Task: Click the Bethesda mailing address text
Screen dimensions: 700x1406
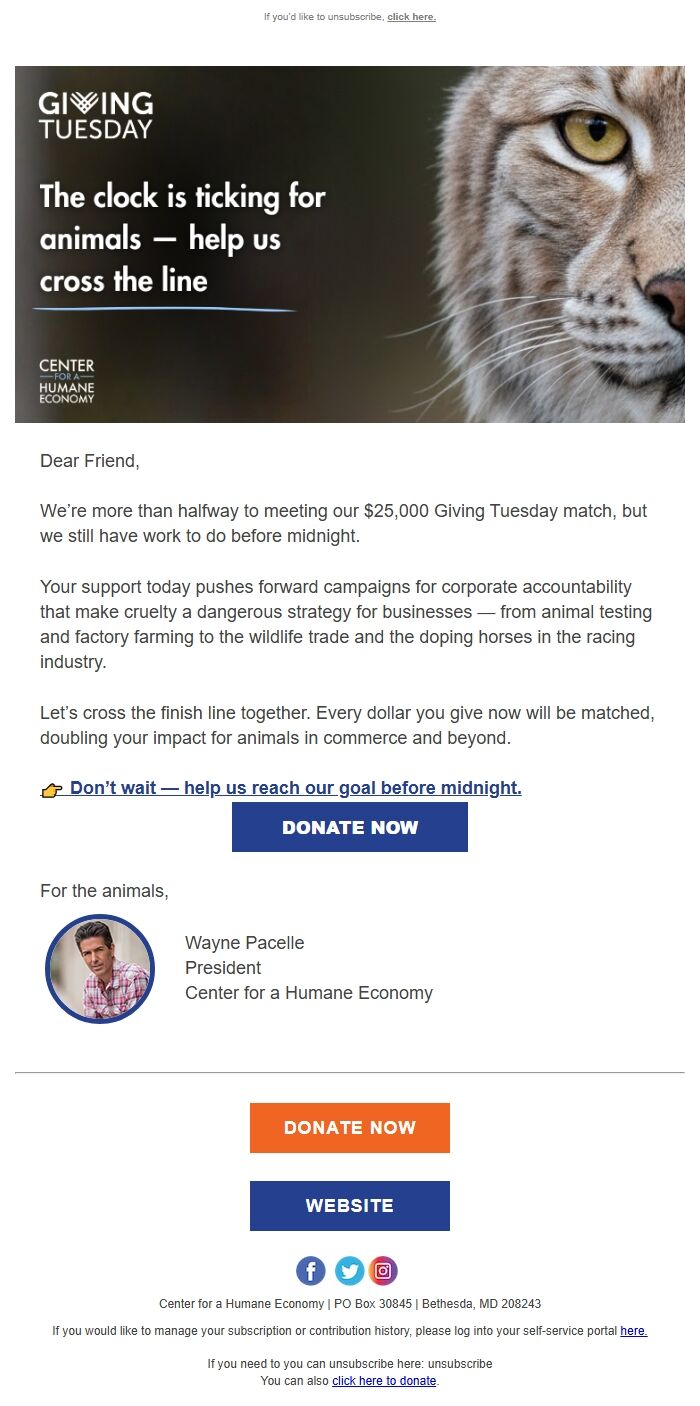Action: pyautogui.click(x=349, y=1303)
